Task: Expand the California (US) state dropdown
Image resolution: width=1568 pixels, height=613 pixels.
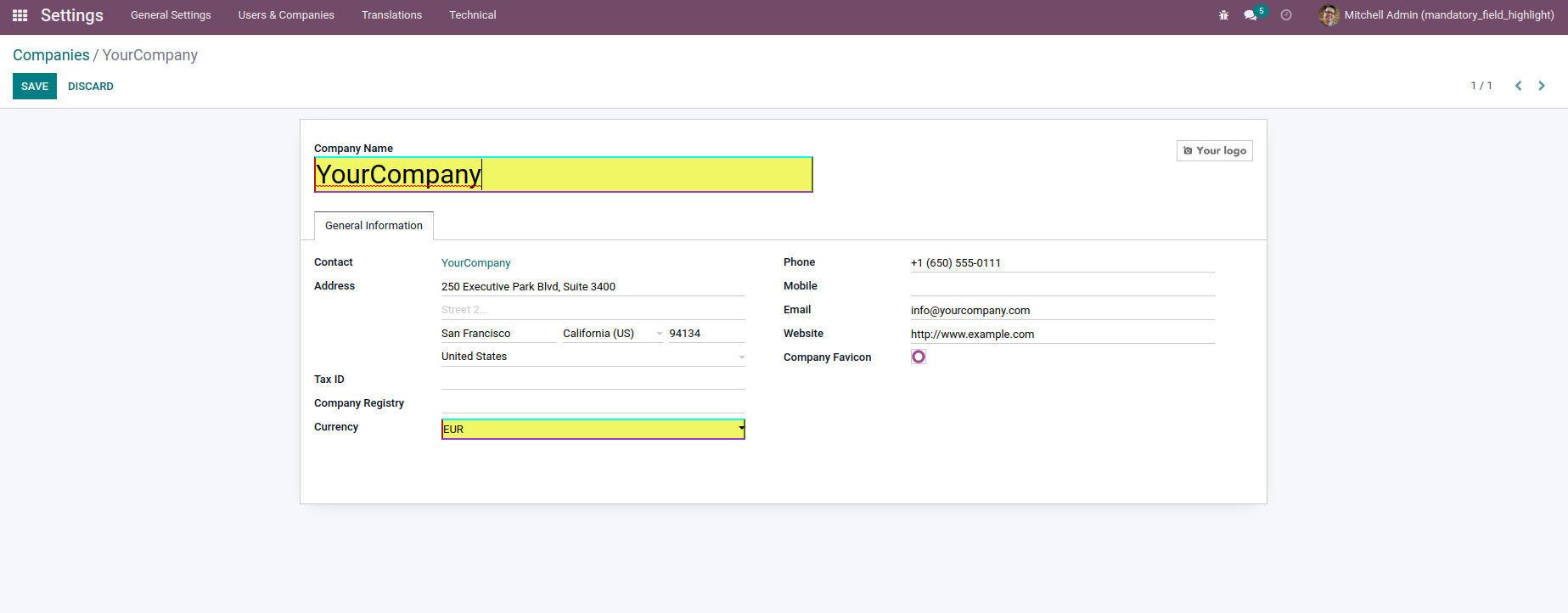Action: click(659, 334)
